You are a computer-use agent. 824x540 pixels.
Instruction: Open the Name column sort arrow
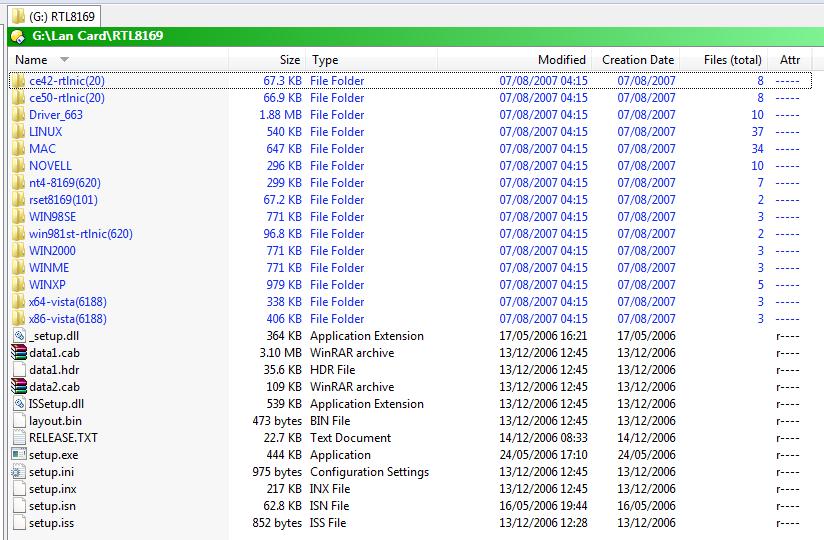pyautogui.click(x=64, y=60)
